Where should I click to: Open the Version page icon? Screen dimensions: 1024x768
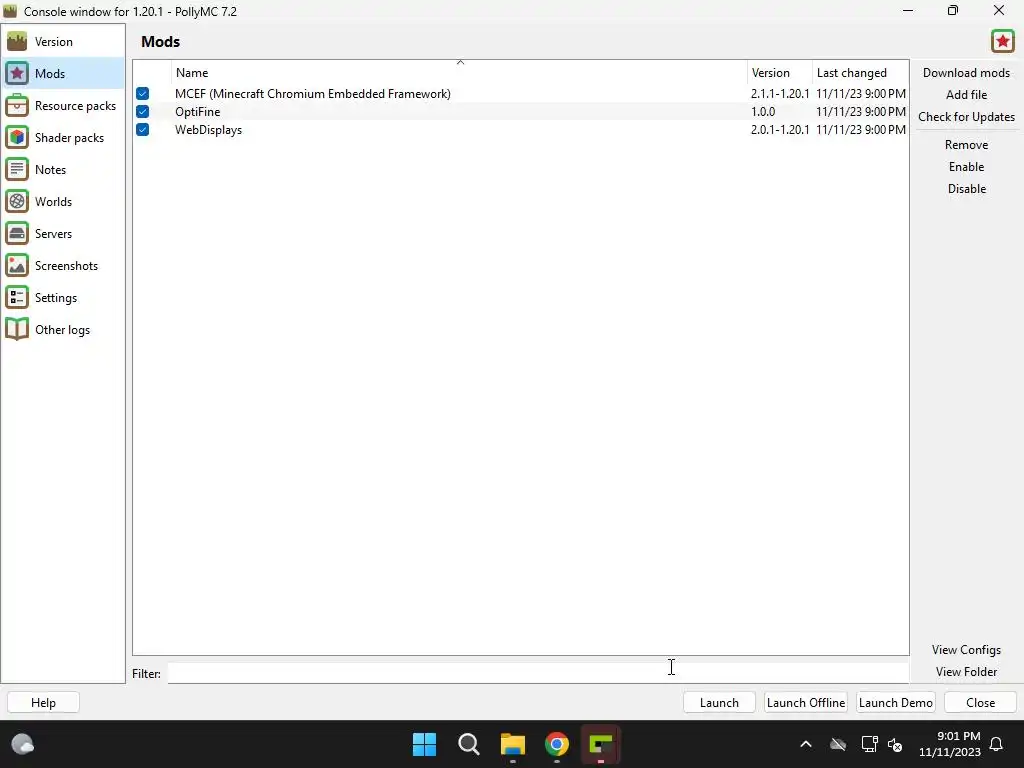[x=17, y=42]
